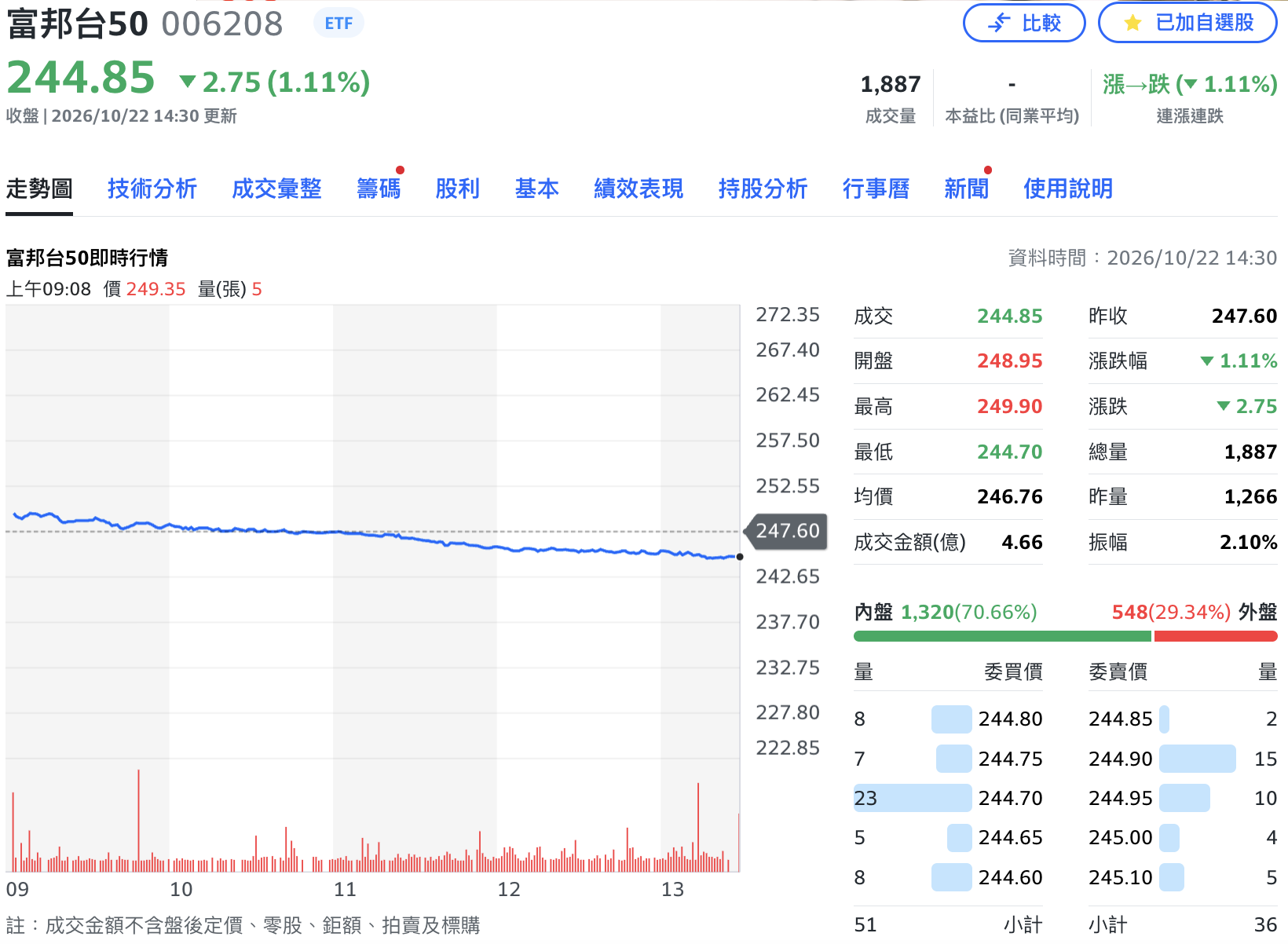View the 績效表現 tab
Screen dimensions: 1288x944
click(639, 188)
